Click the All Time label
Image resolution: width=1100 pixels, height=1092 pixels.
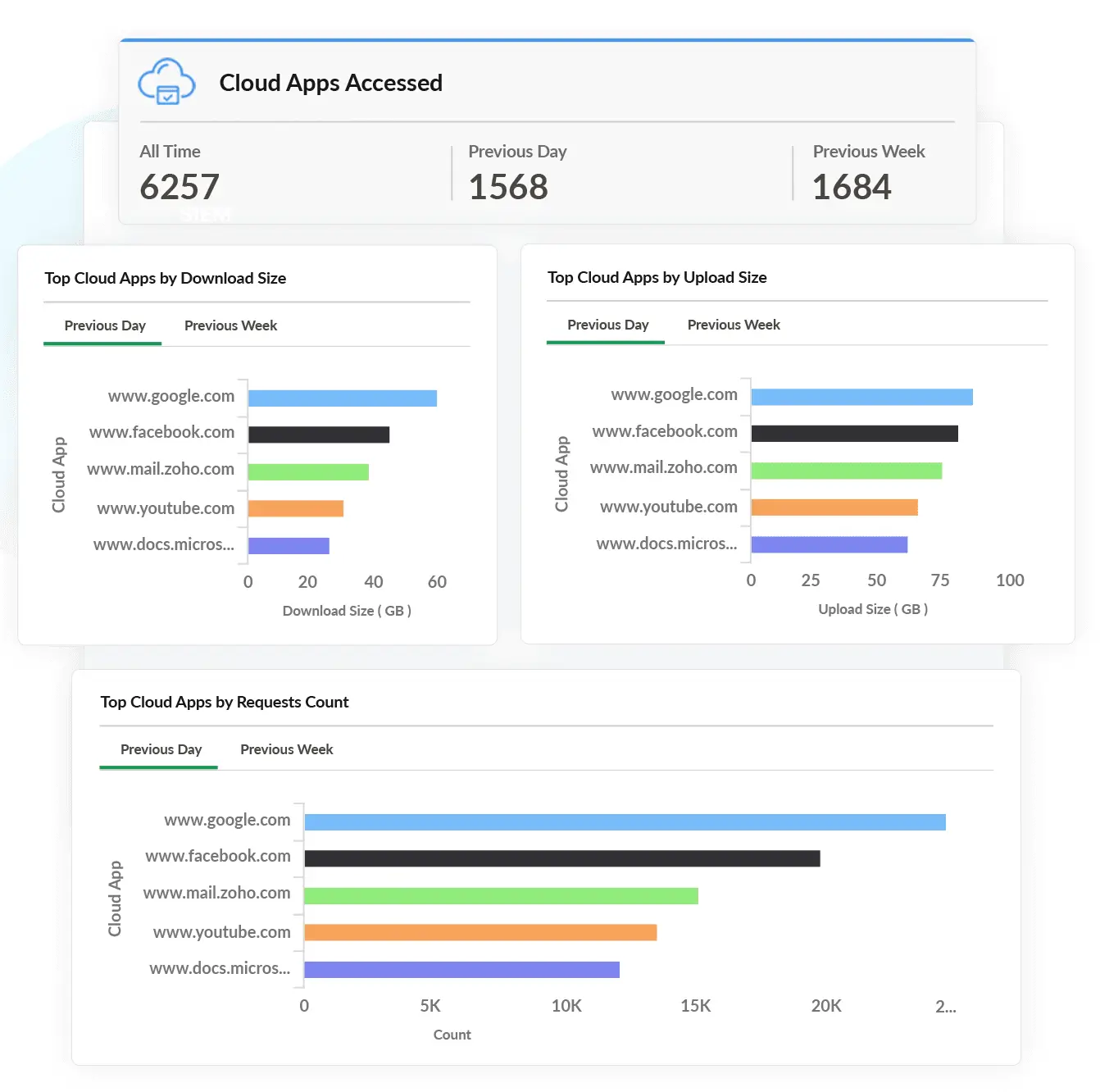[170, 152]
